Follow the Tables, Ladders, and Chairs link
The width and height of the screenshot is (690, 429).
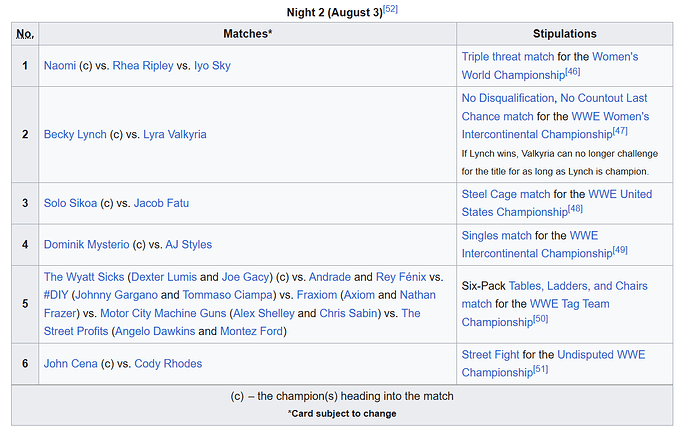(554, 295)
